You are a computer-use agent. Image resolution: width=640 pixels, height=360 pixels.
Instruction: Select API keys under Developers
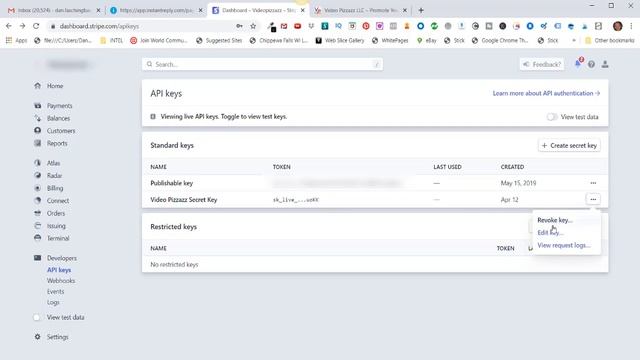pos(59,270)
